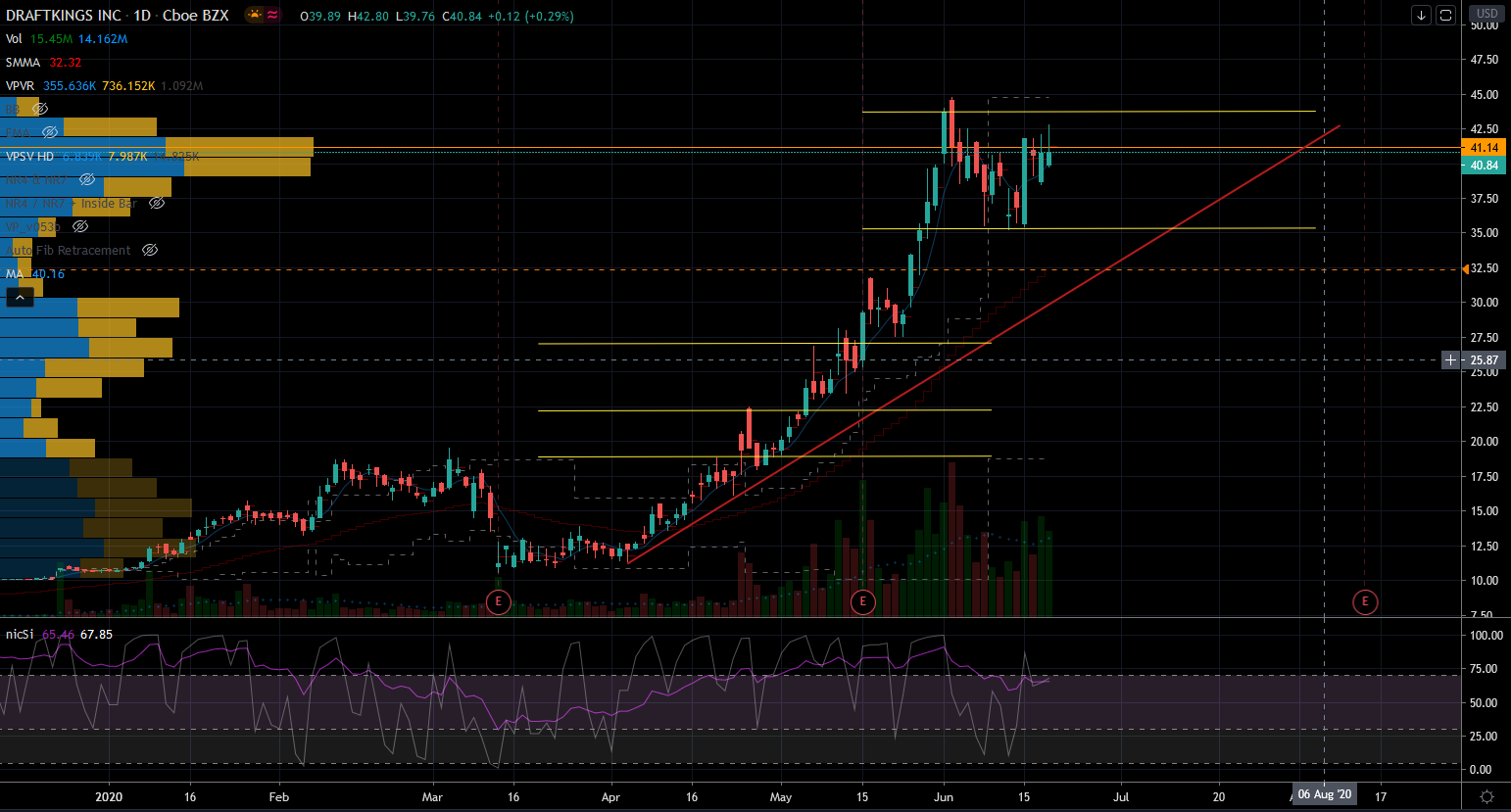Screen dimensions: 1511x812
Task: Open the plus menu at price 25.87
Action: pos(1451,360)
